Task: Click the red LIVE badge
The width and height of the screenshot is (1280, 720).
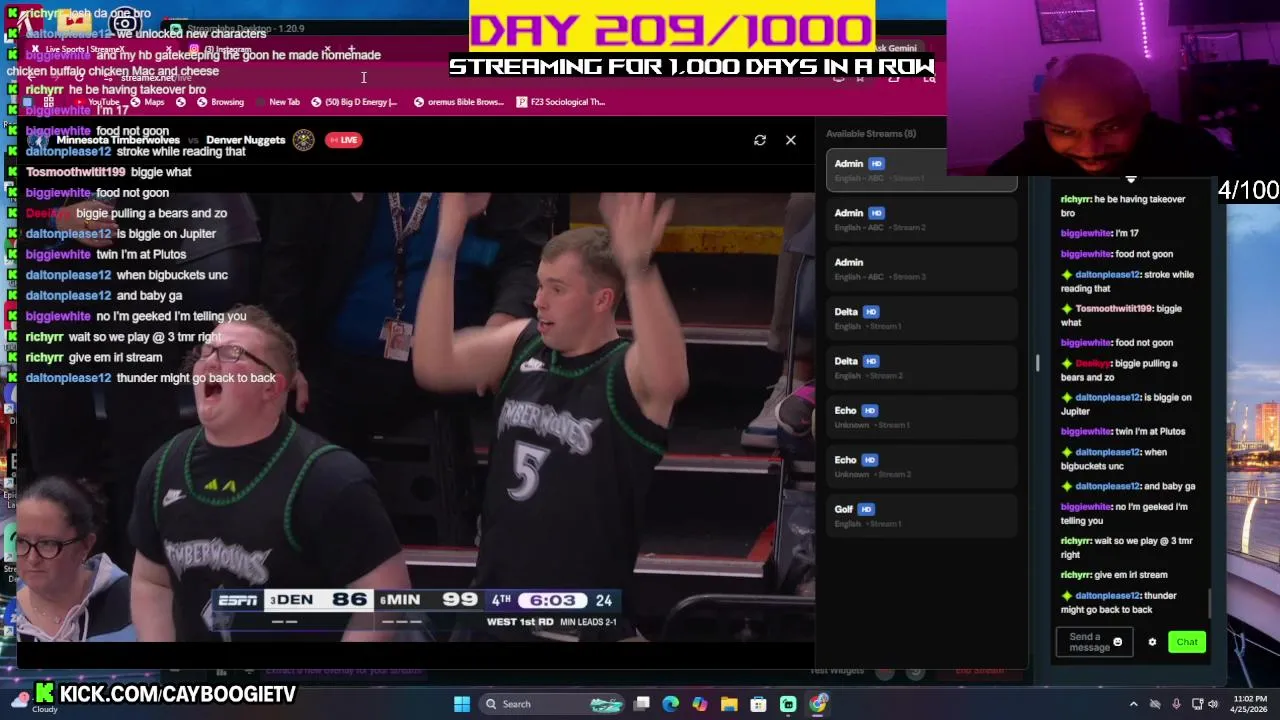Action: tap(343, 140)
